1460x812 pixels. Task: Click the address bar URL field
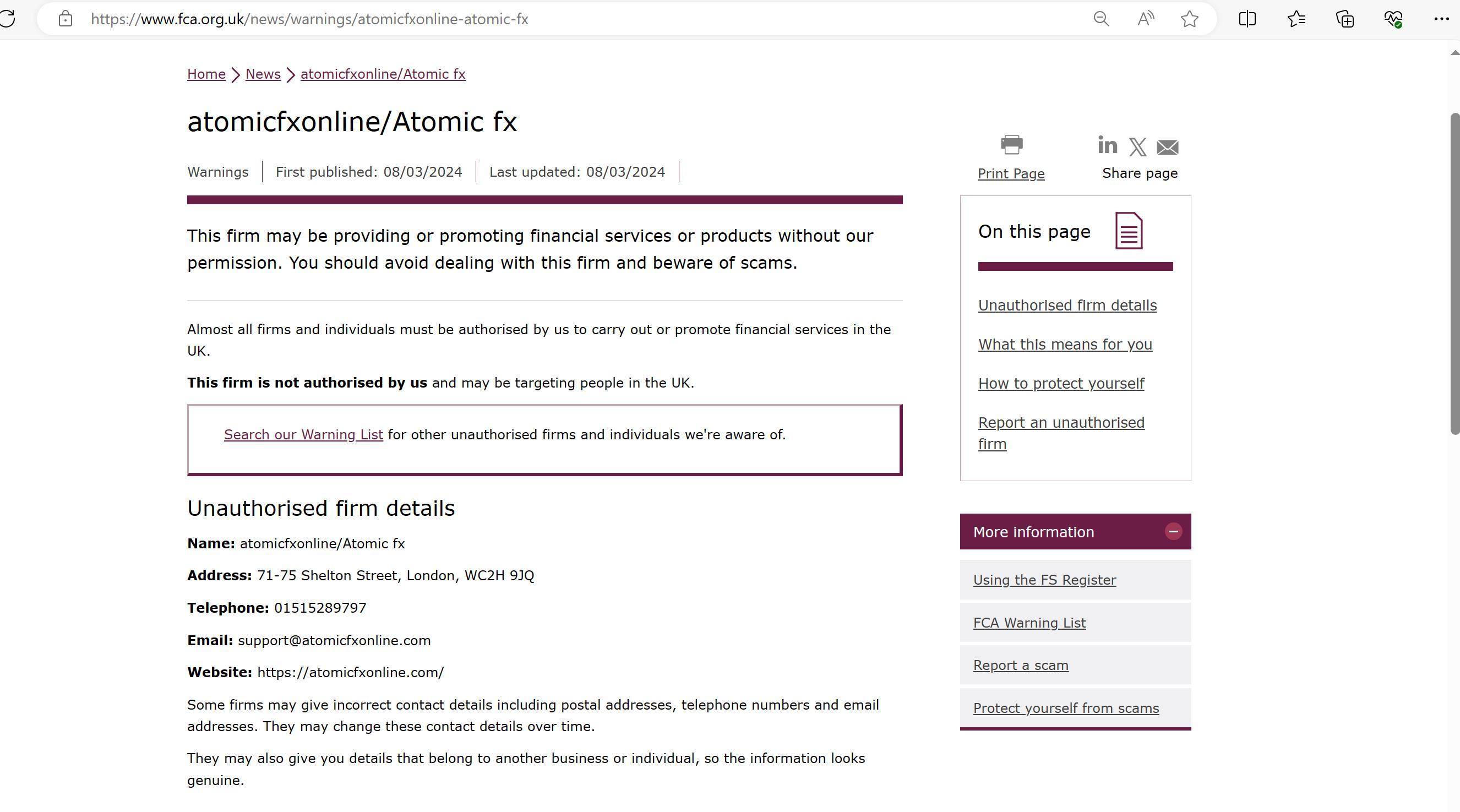[x=567, y=19]
